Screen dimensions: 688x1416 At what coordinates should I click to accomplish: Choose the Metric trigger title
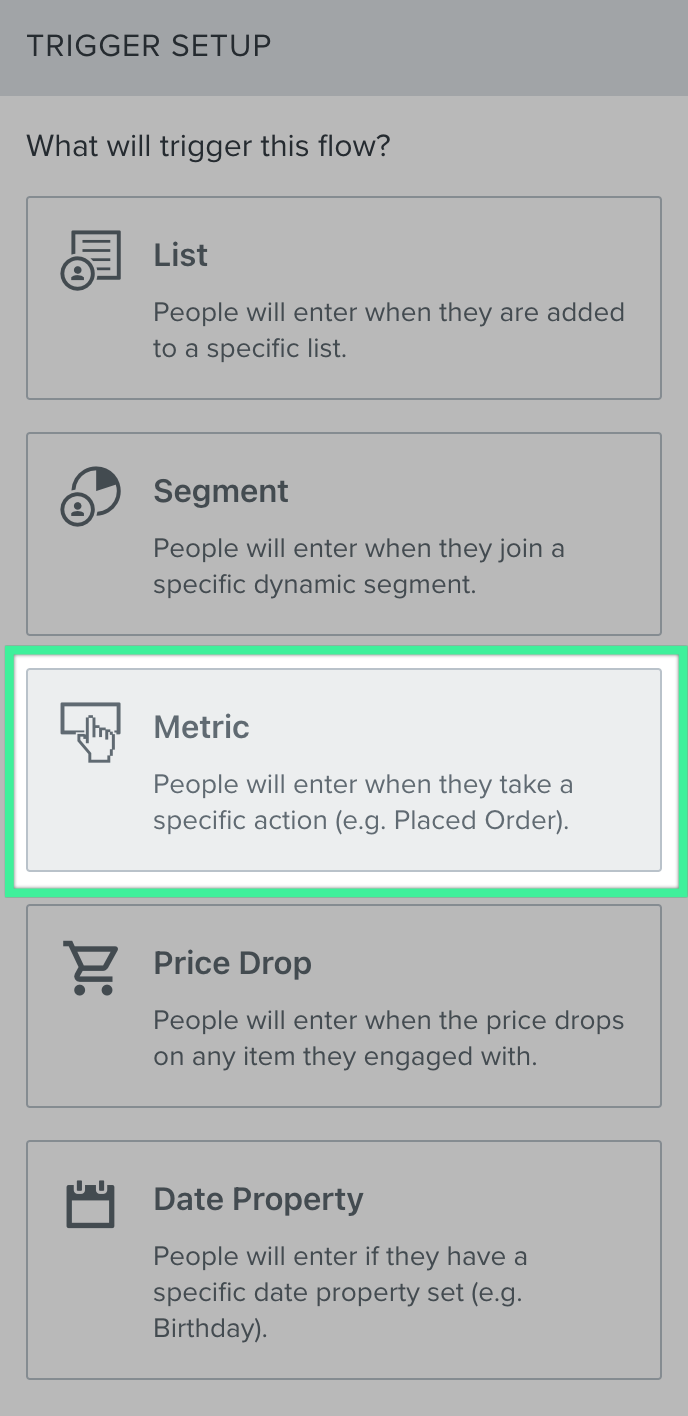coord(201,727)
